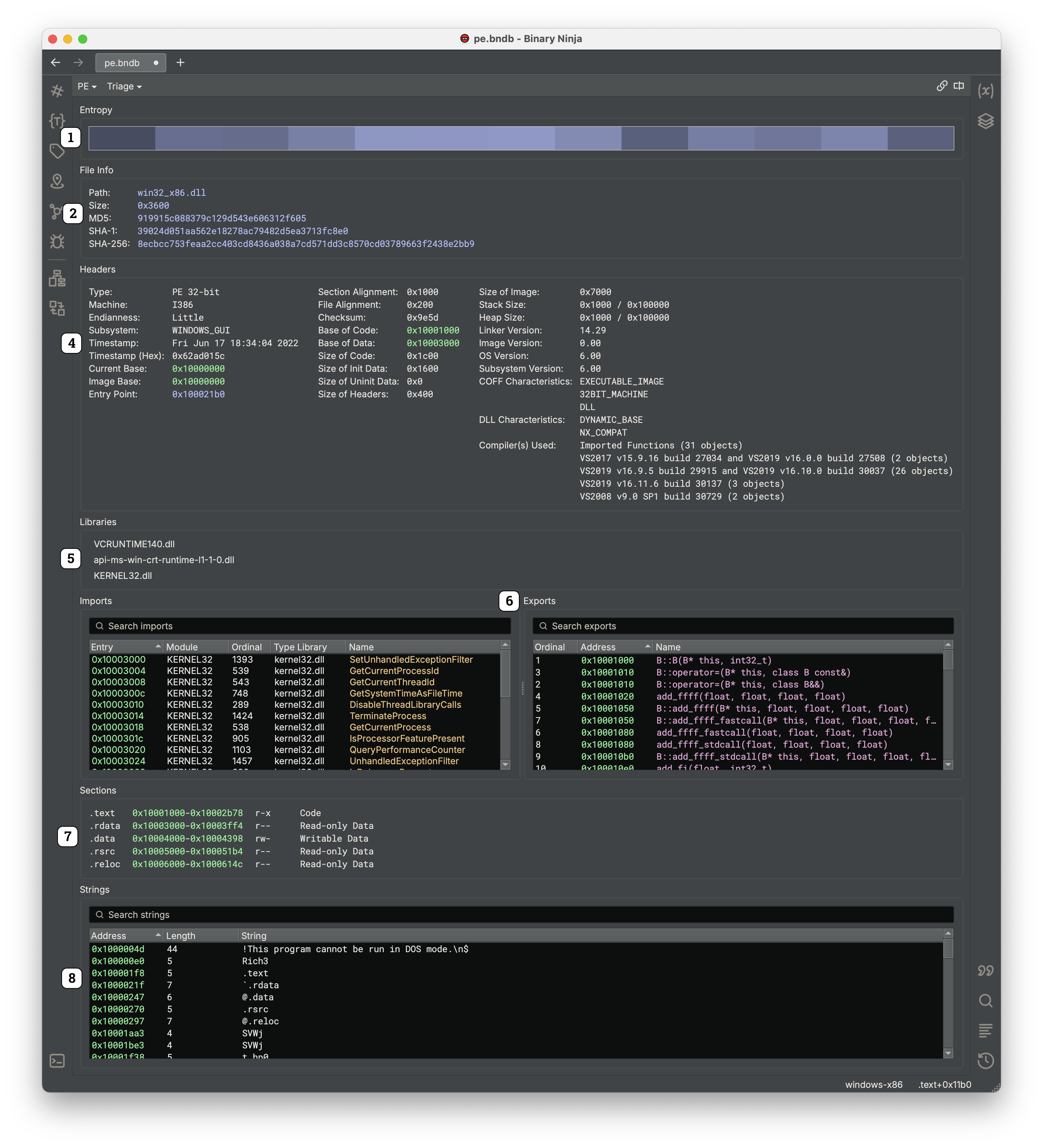Select the DOS mode string row
The height and width of the screenshot is (1148, 1043).
tap(516, 949)
